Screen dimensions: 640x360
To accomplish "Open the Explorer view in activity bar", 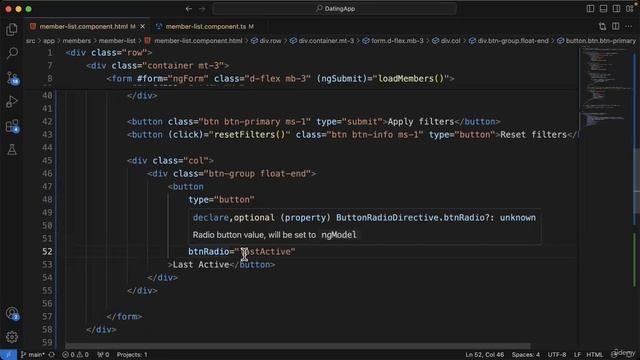I will tap(12, 29).
